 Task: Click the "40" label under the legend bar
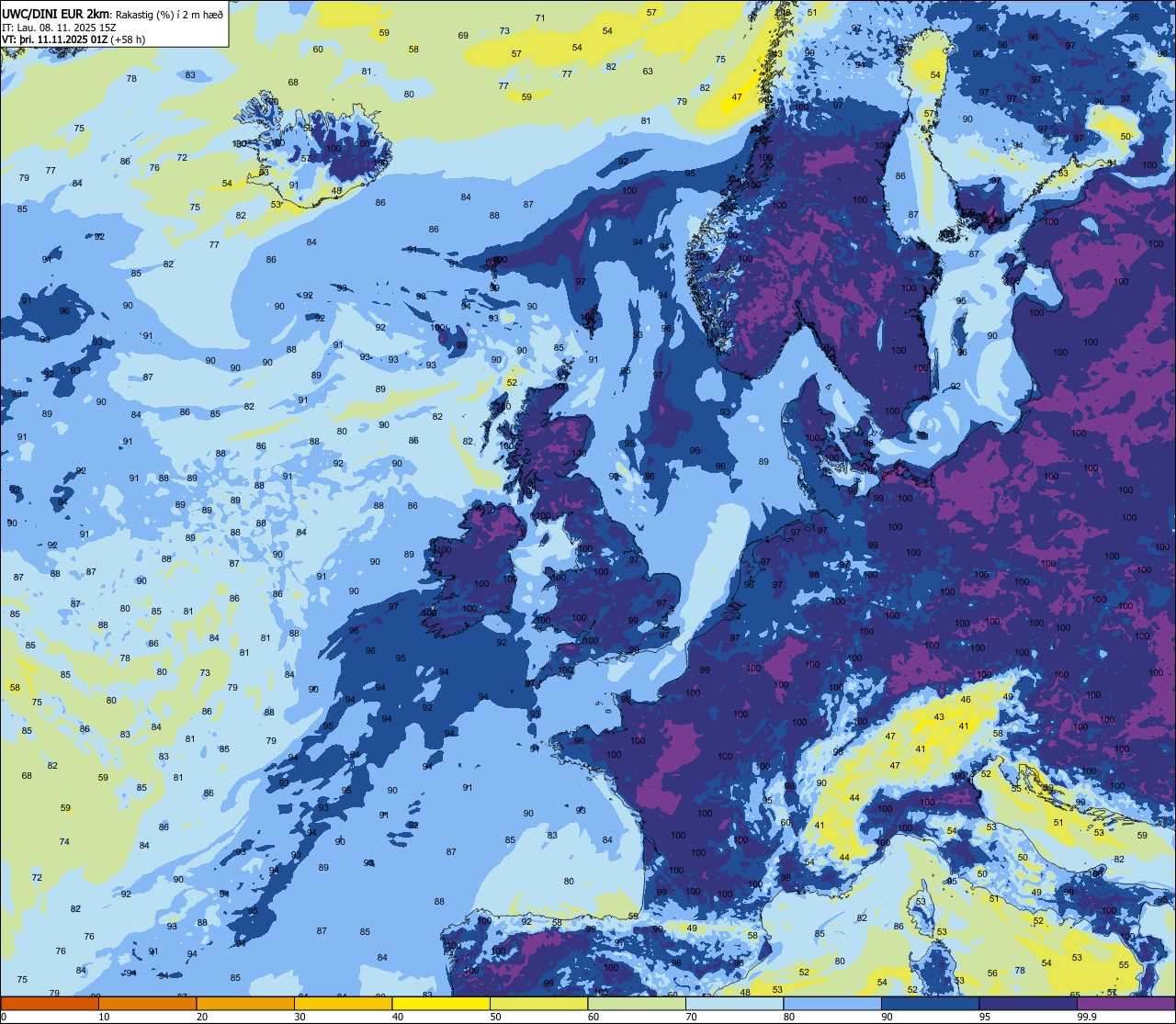pyautogui.click(x=398, y=1017)
